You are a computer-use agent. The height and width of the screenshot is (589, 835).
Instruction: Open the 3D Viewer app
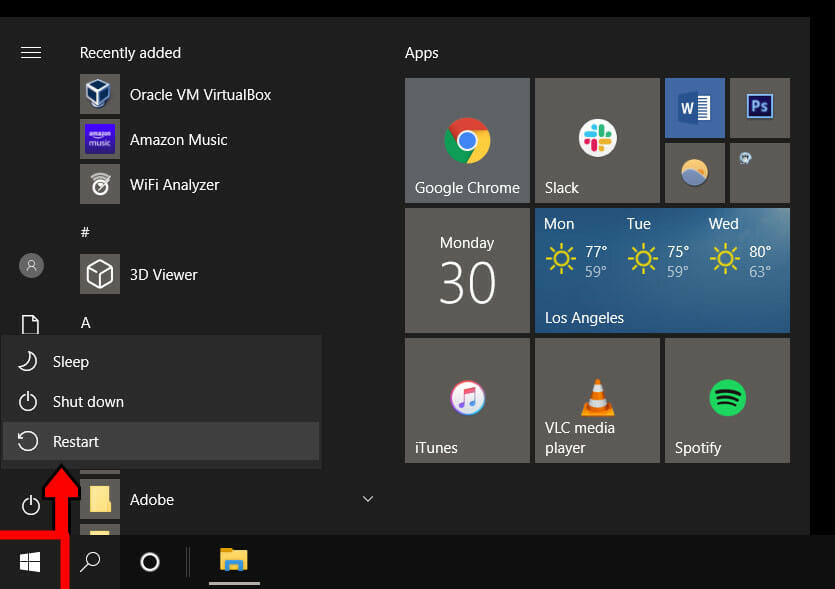163,274
